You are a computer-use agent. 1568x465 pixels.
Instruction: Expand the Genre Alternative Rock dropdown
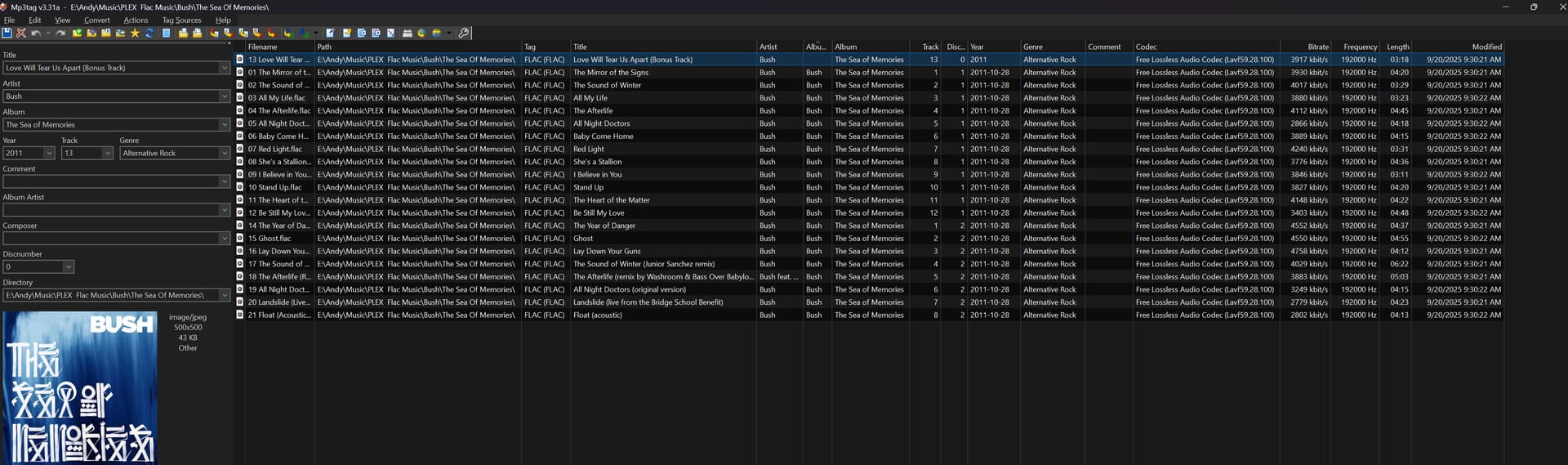225,153
